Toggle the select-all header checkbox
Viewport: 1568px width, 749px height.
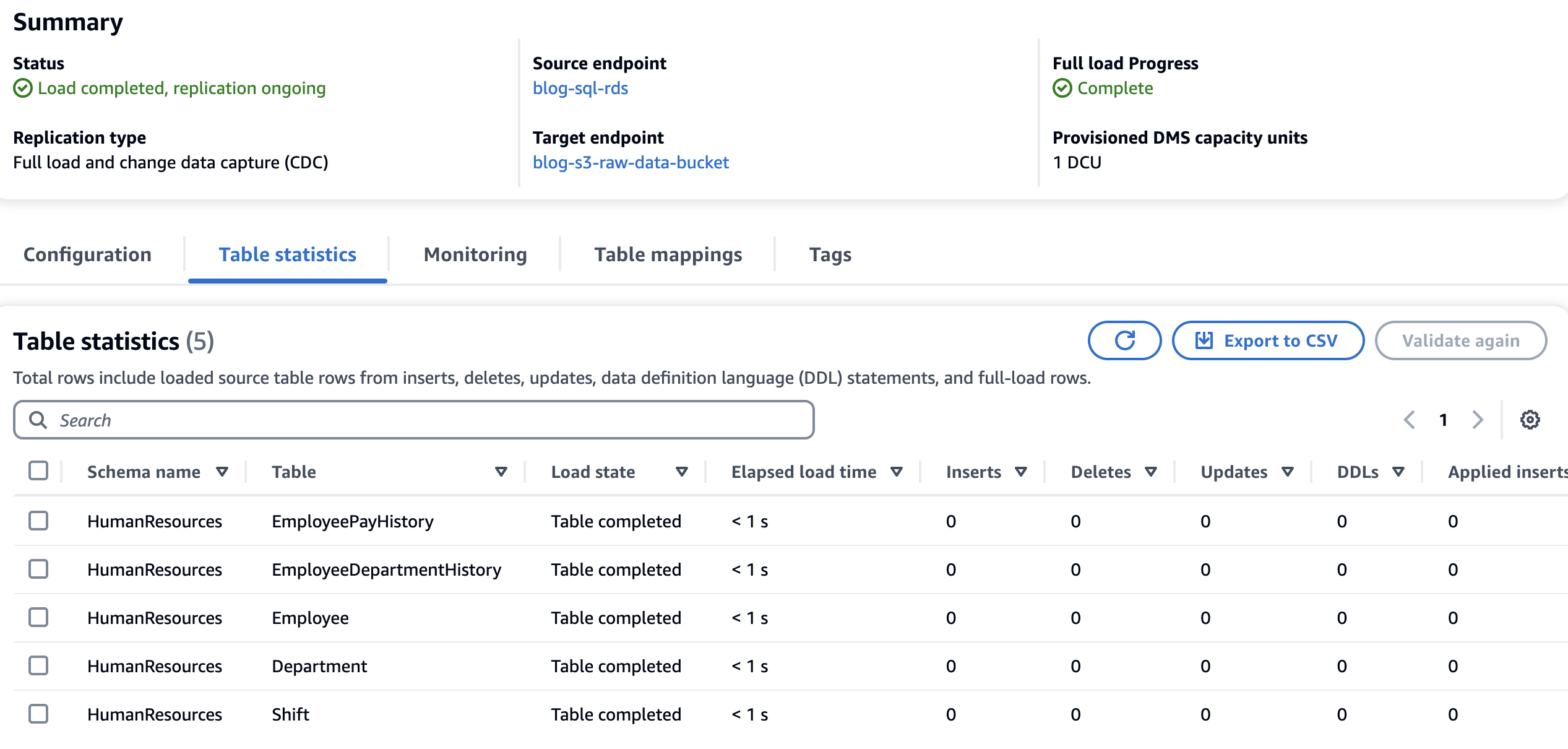point(38,470)
